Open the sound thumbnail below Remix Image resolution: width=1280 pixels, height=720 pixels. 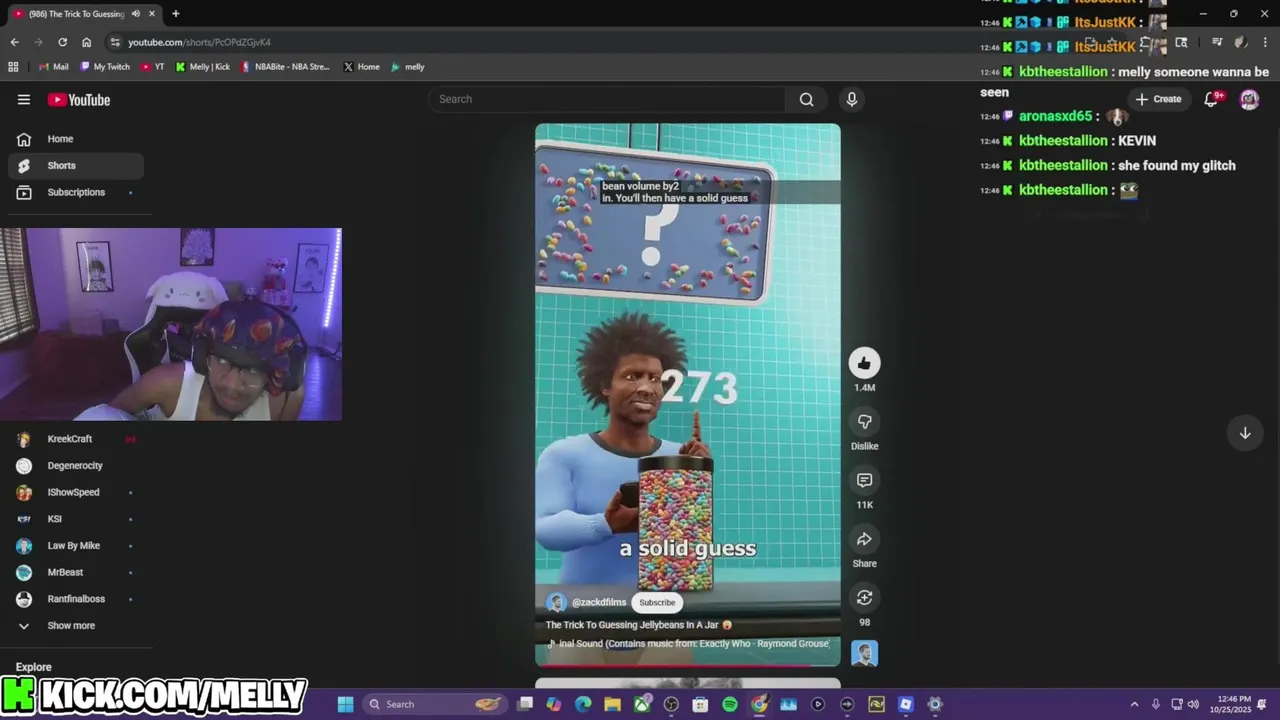pos(864,653)
